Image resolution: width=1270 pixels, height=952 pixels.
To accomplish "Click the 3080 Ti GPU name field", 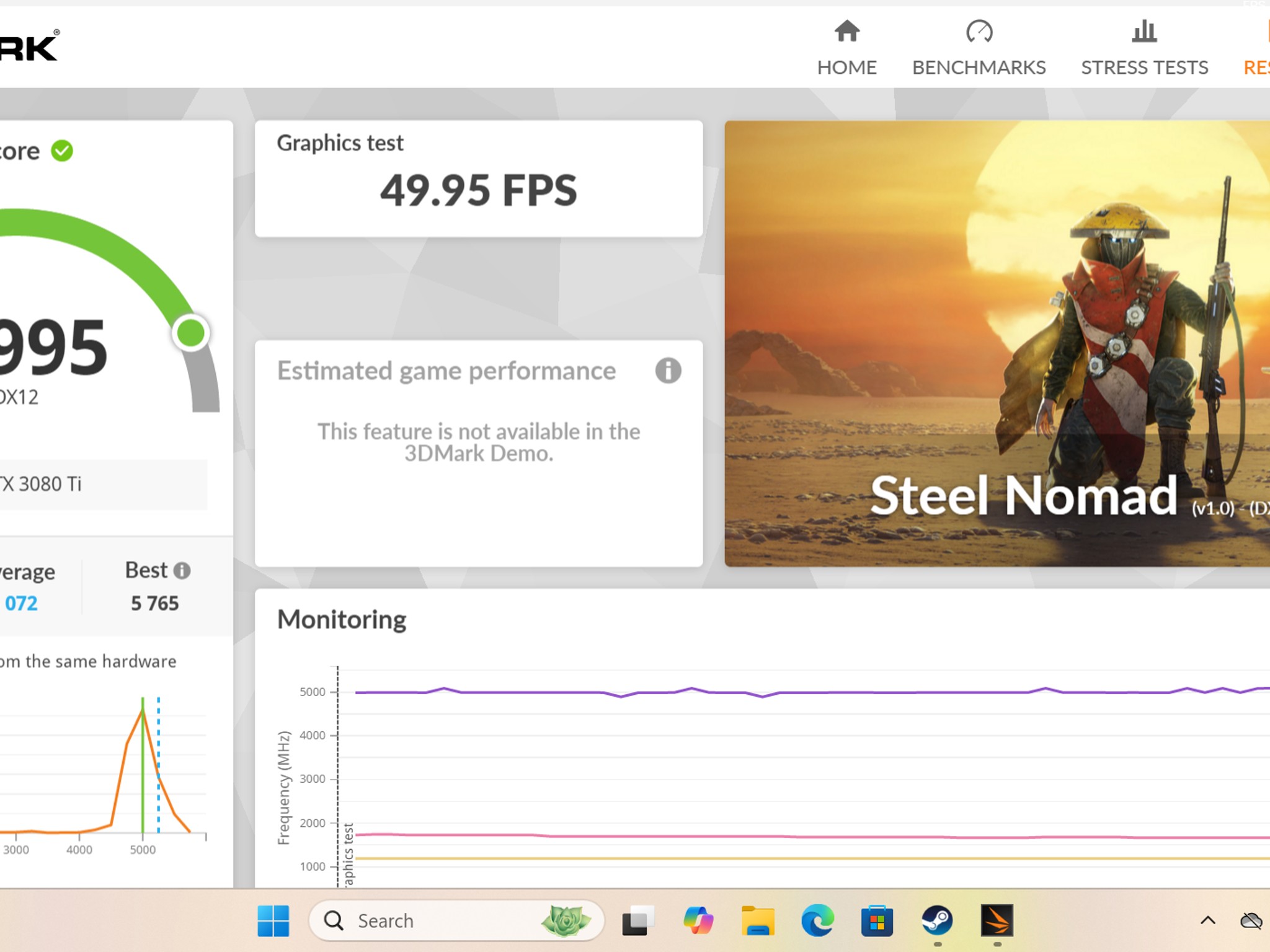I will click(103, 484).
